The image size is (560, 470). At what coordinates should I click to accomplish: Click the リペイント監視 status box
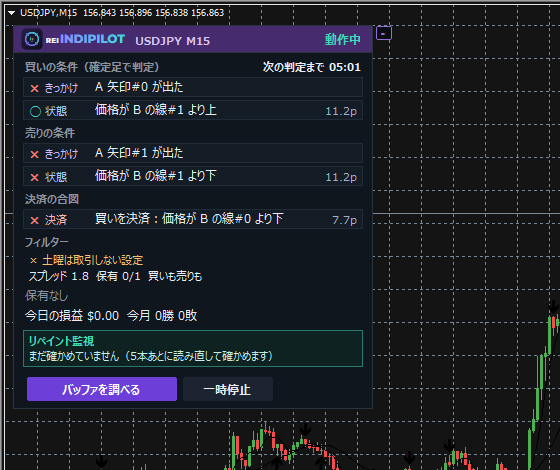coord(193,349)
